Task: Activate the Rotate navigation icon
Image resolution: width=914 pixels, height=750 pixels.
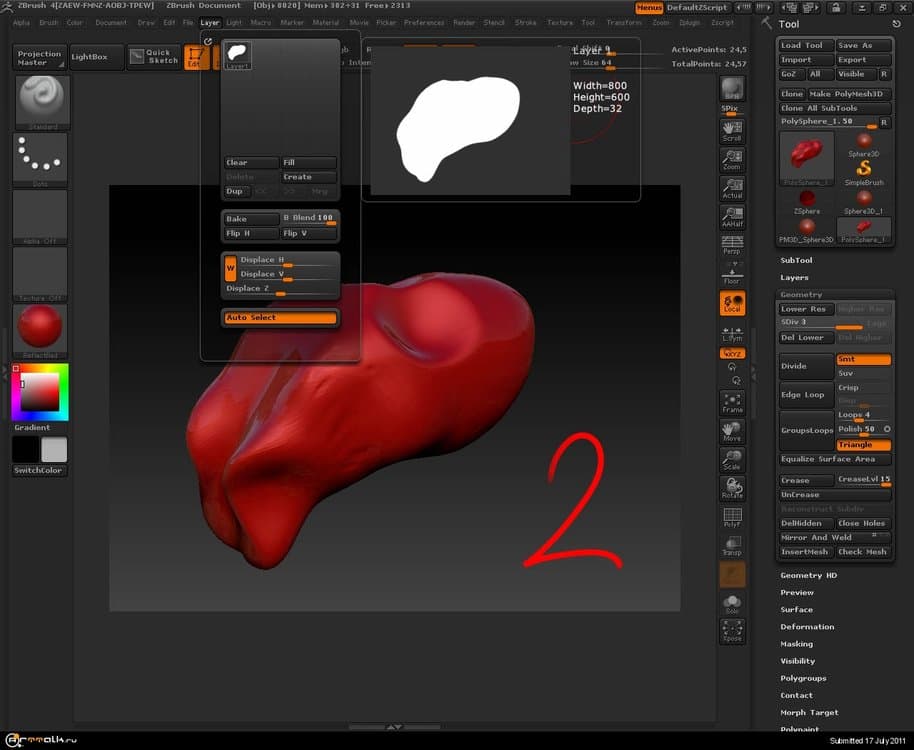Action: click(x=732, y=488)
